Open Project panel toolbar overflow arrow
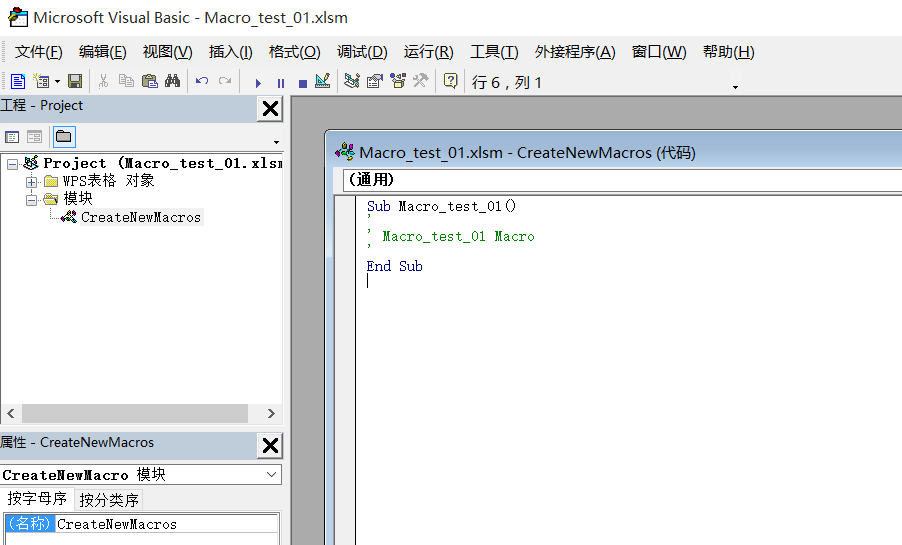Viewport: 902px width, 545px height. tap(276, 142)
